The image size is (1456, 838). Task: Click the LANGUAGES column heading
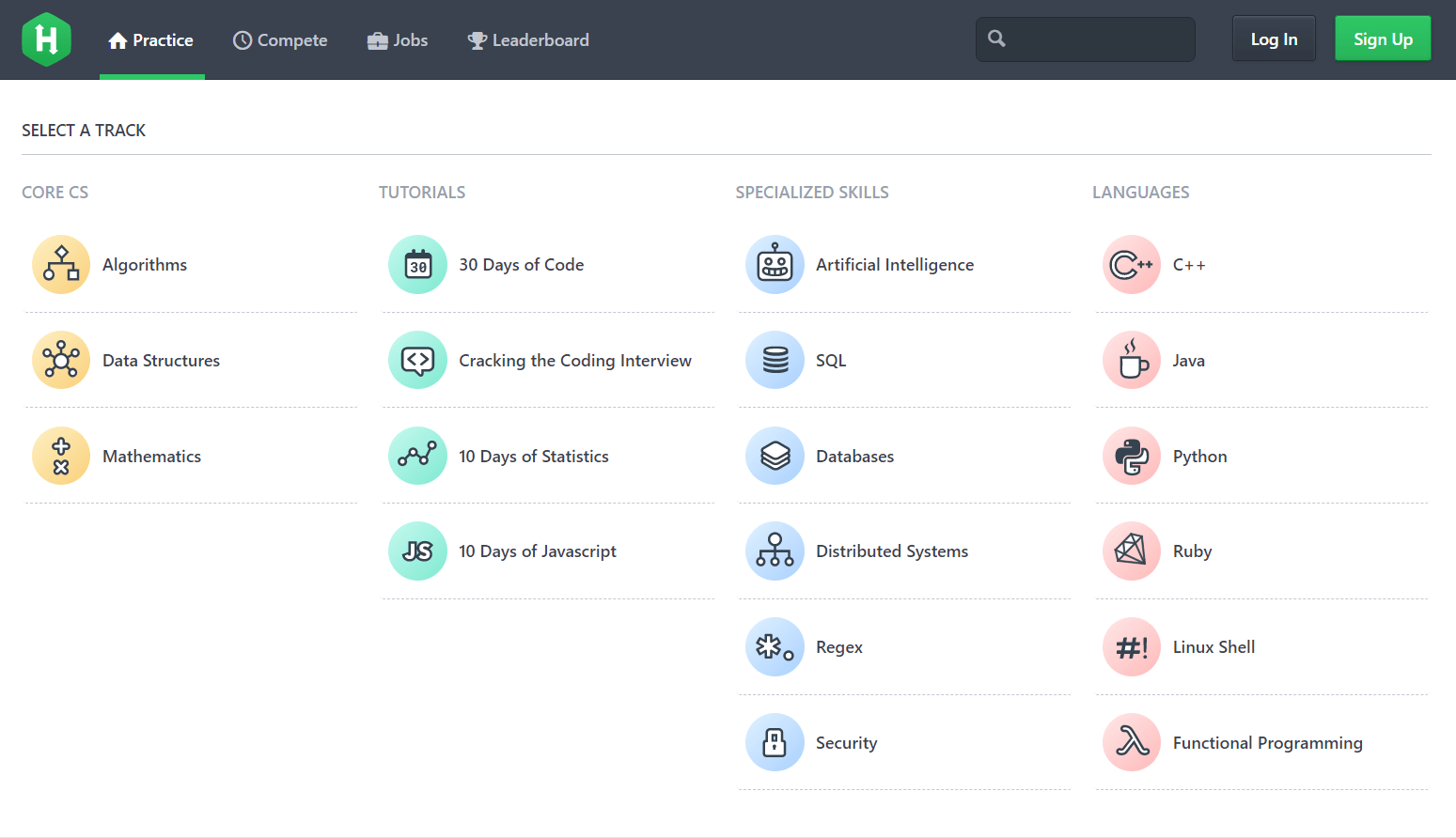(x=1141, y=193)
